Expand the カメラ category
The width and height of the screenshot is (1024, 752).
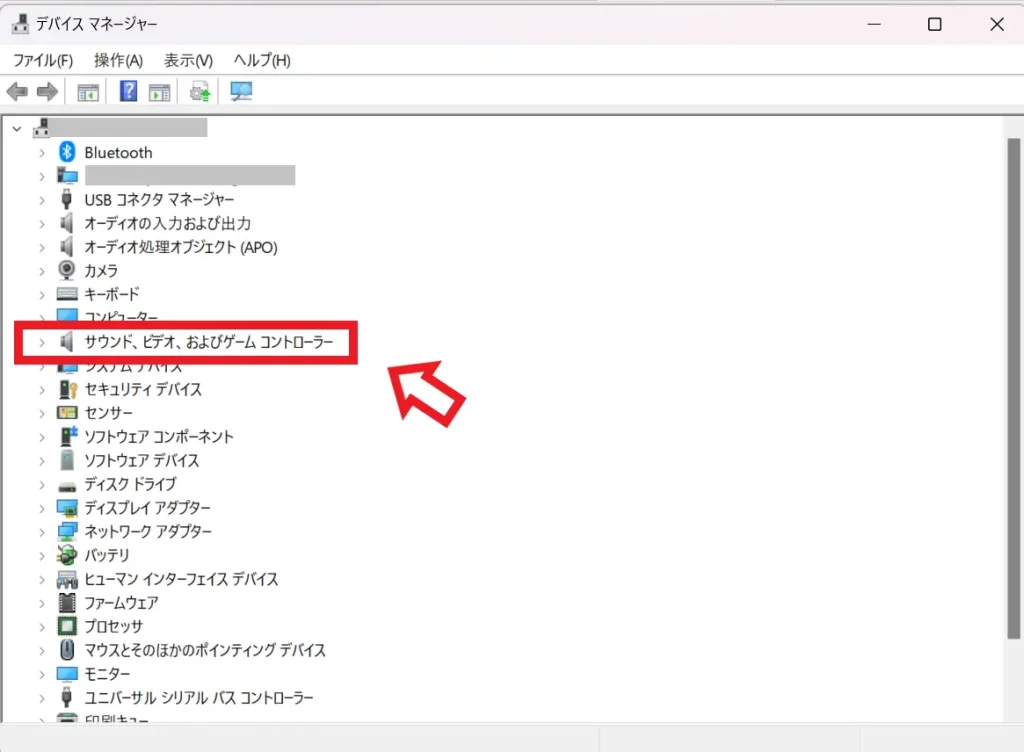[42, 271]
